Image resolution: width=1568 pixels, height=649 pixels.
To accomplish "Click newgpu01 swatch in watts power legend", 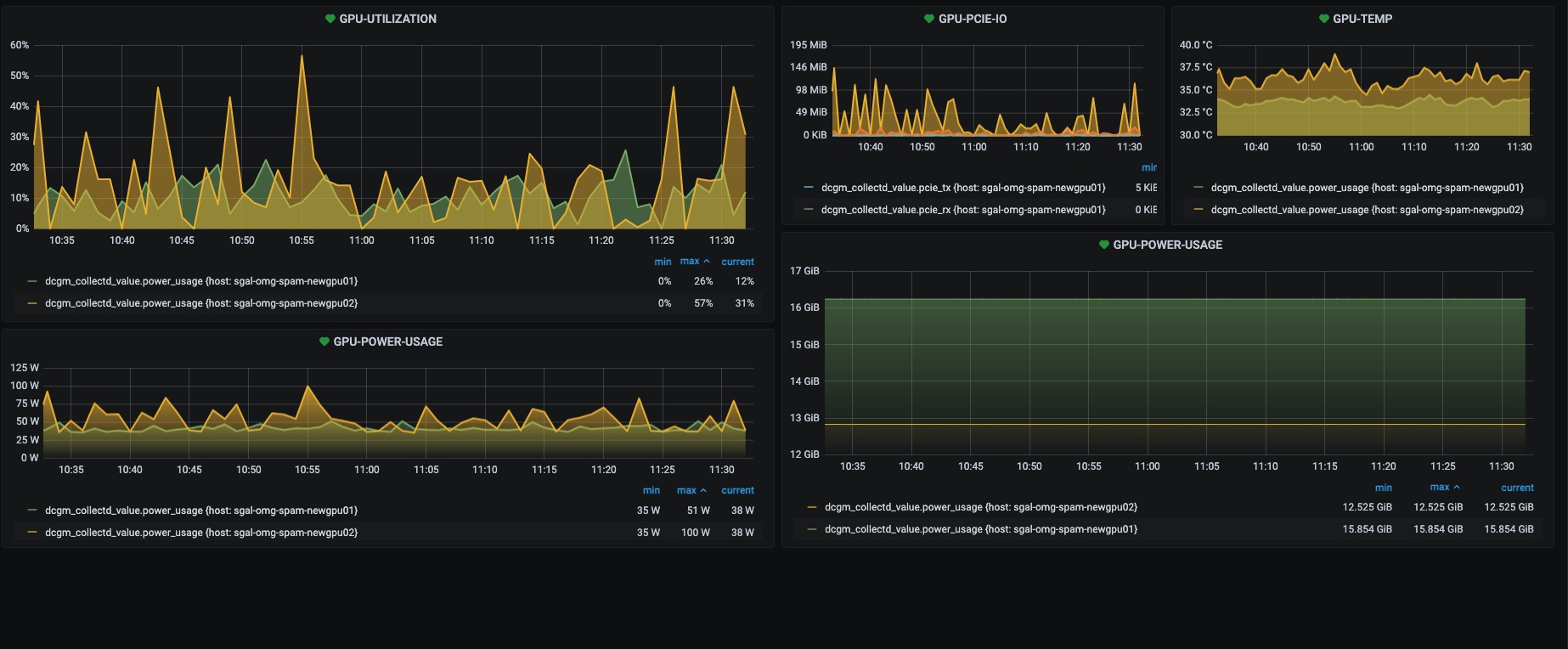I will [32, 511].
